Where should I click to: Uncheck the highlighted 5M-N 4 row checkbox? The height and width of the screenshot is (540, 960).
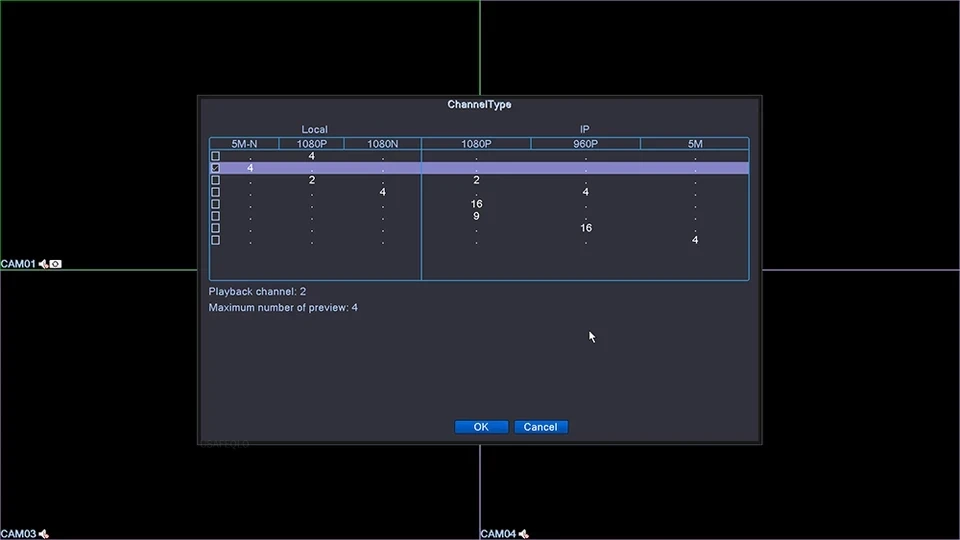(216, 168)
